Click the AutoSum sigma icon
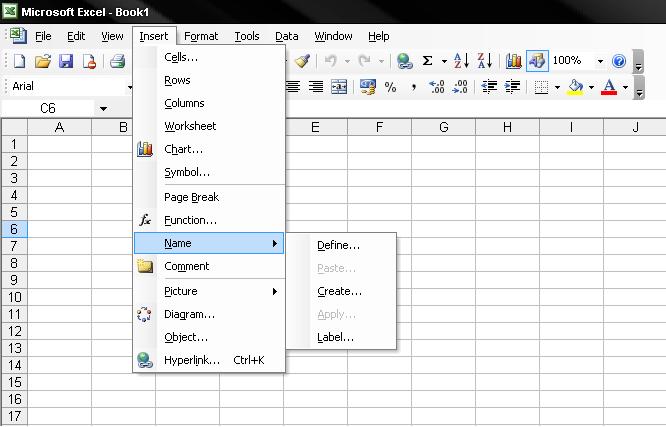 coord(427,61)
